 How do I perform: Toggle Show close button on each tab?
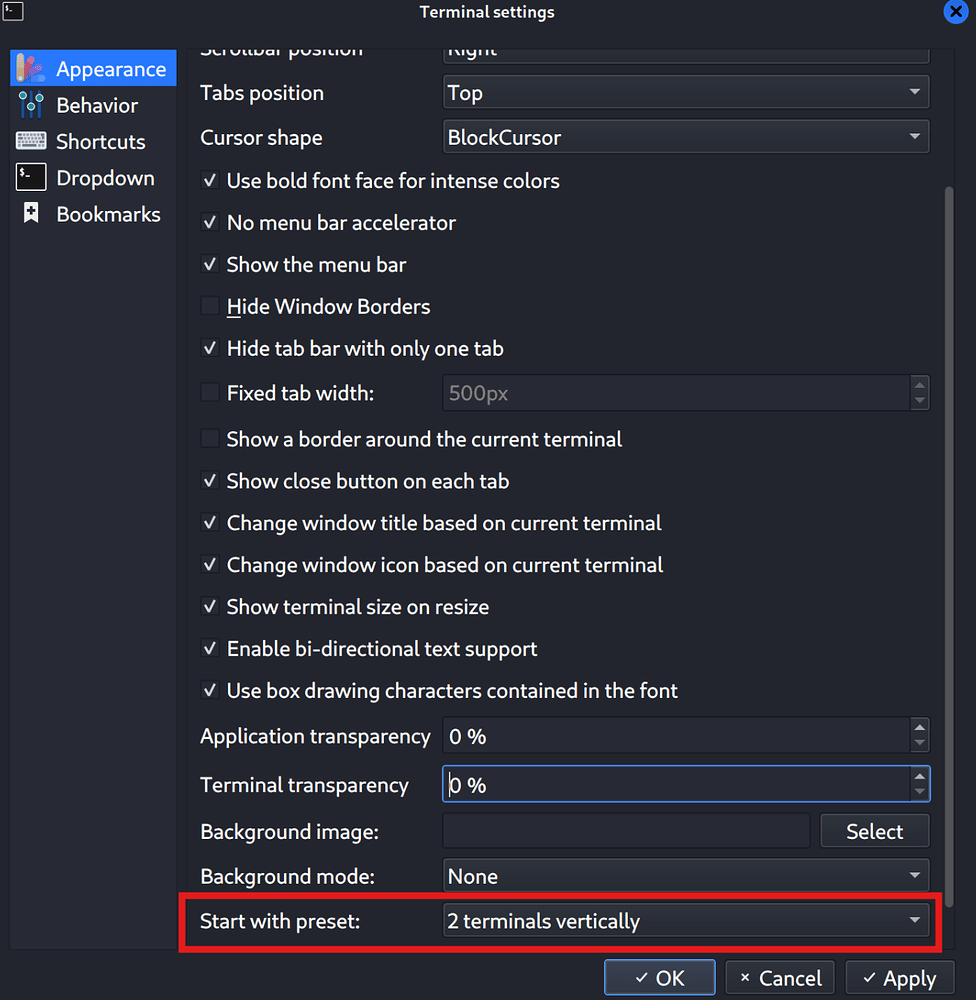pos(210,481)
